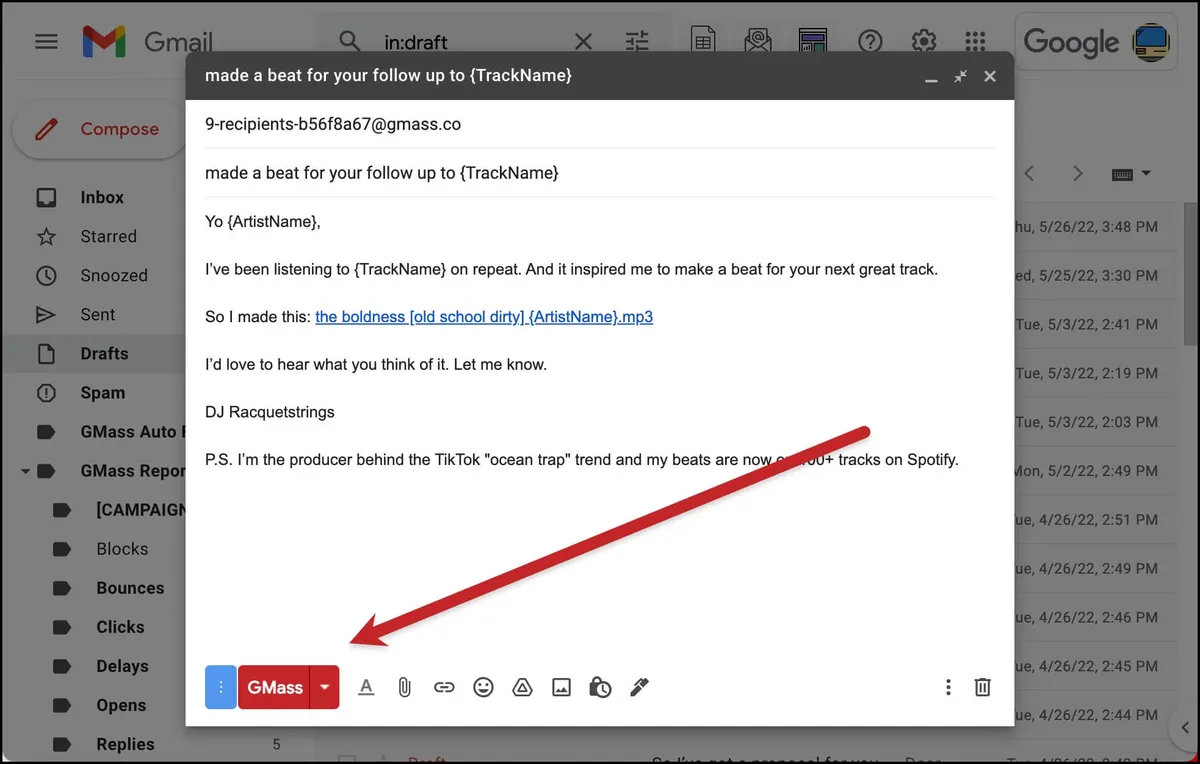The image size is (1200, 764).
Task: Click the red GMass send button
Action: 275,687
